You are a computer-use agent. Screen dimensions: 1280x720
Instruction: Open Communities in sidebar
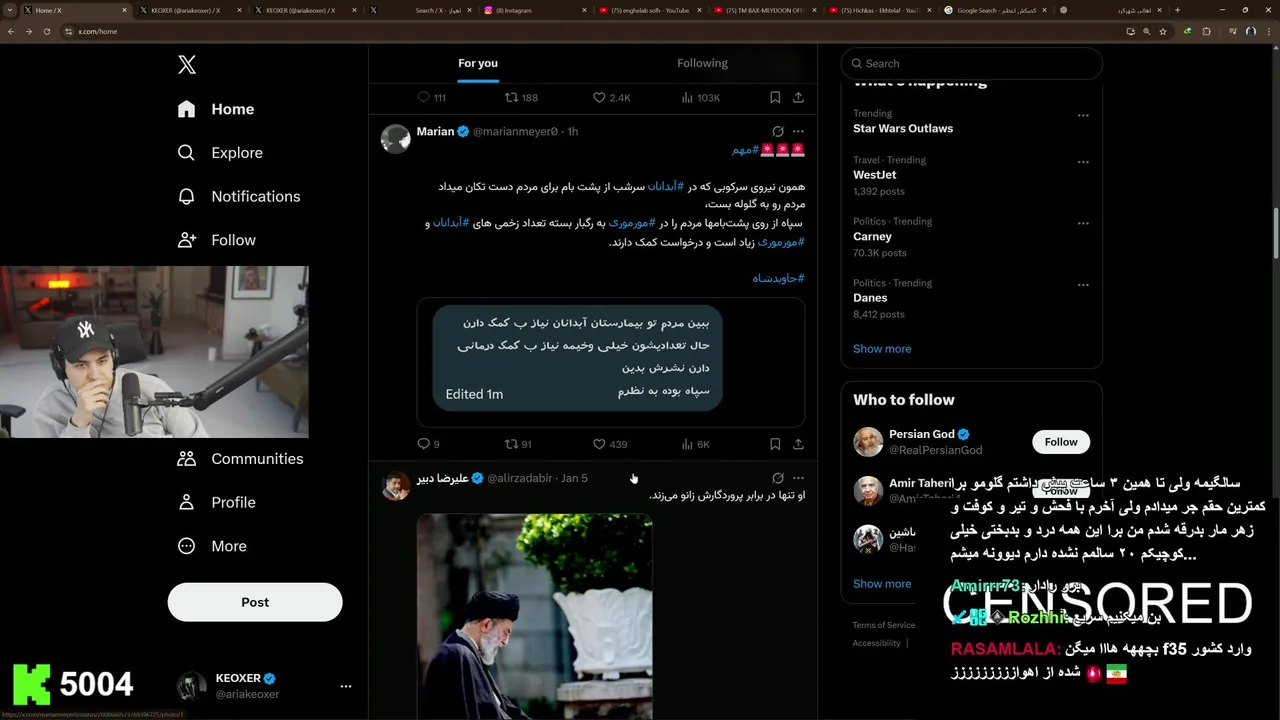(x=239, y=459)
